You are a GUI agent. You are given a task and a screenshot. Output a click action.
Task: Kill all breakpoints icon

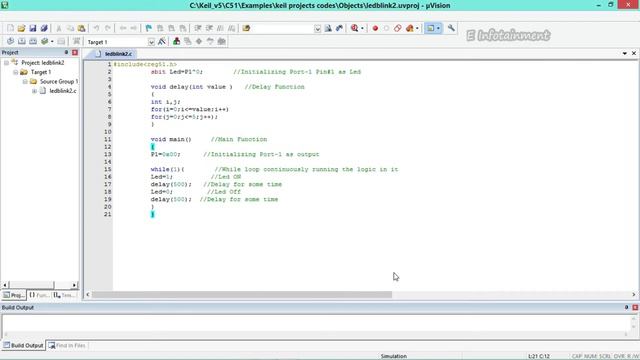click(x=409, y=28)
